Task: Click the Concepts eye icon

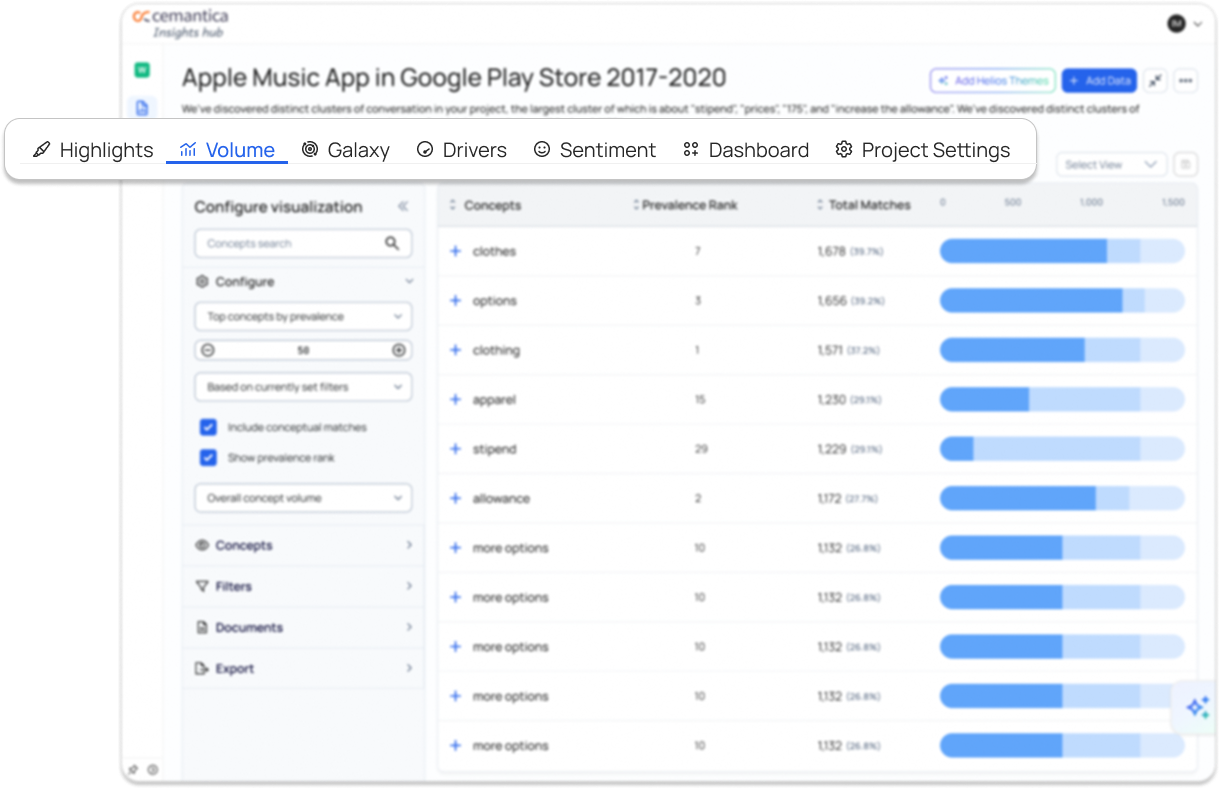Action: [202, 545]
